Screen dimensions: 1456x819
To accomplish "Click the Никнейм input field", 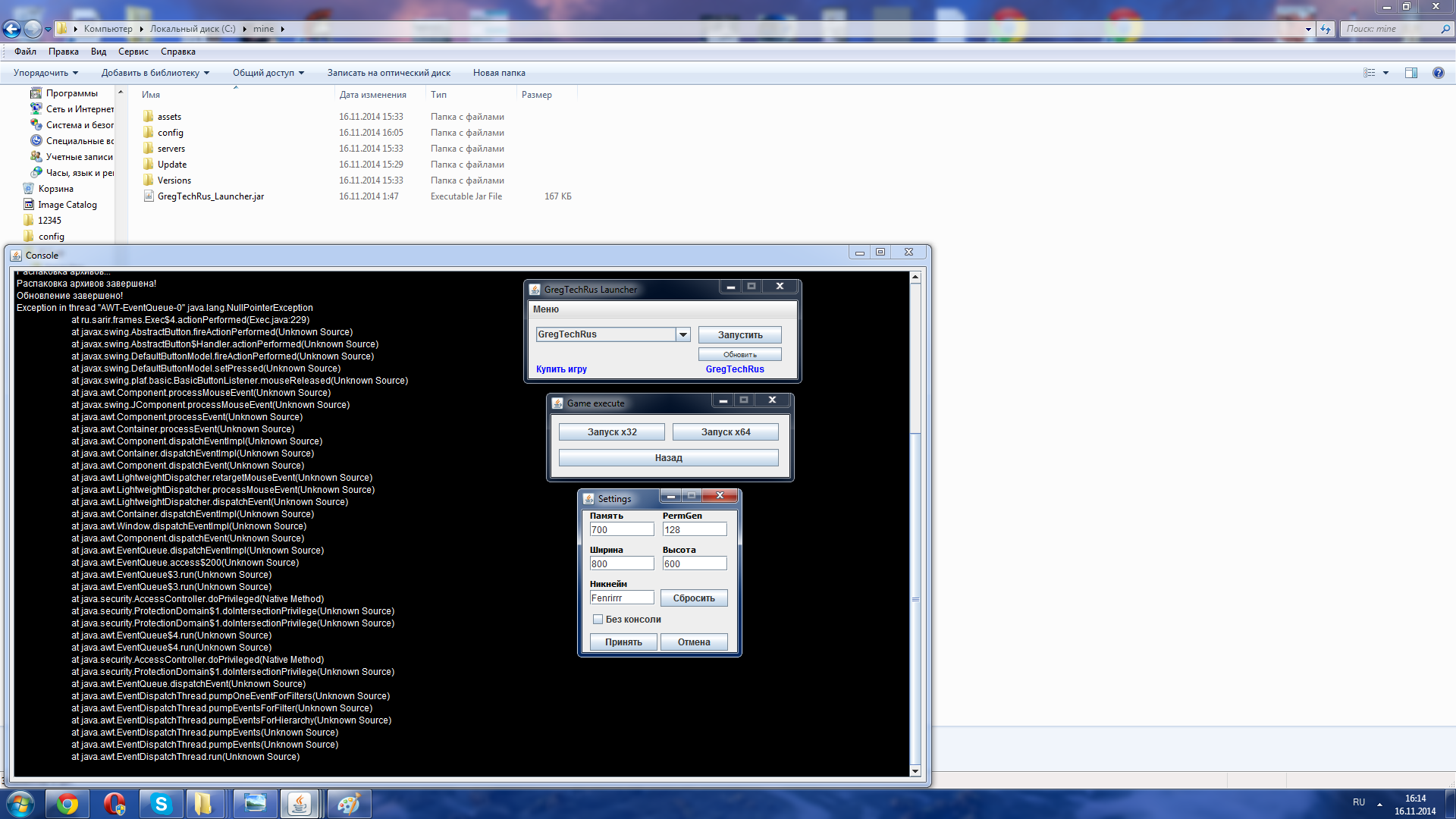I will [x=622, y=598].
